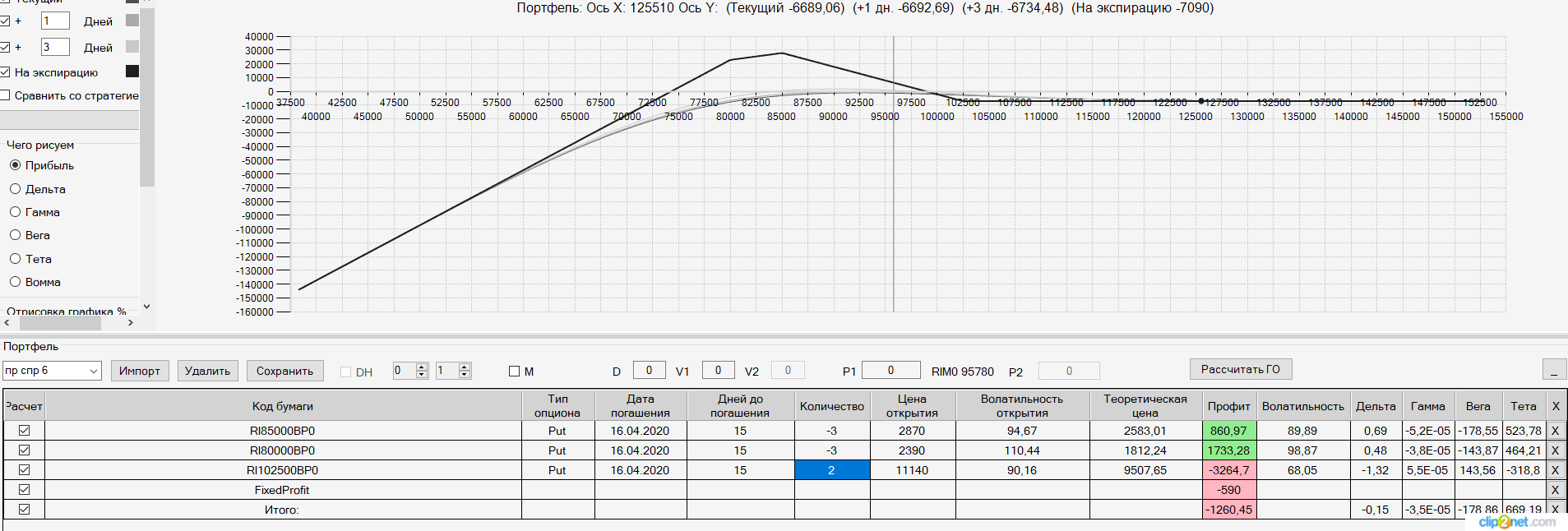Click the P1 input field
This screenshot has height=531, width=1568.
[x=890, y=371]
